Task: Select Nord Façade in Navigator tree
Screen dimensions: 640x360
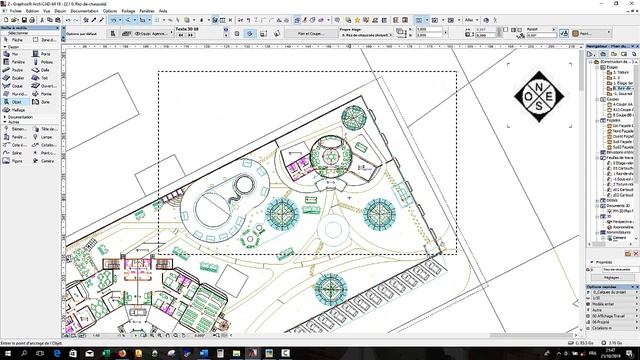Action: point(620,131)
